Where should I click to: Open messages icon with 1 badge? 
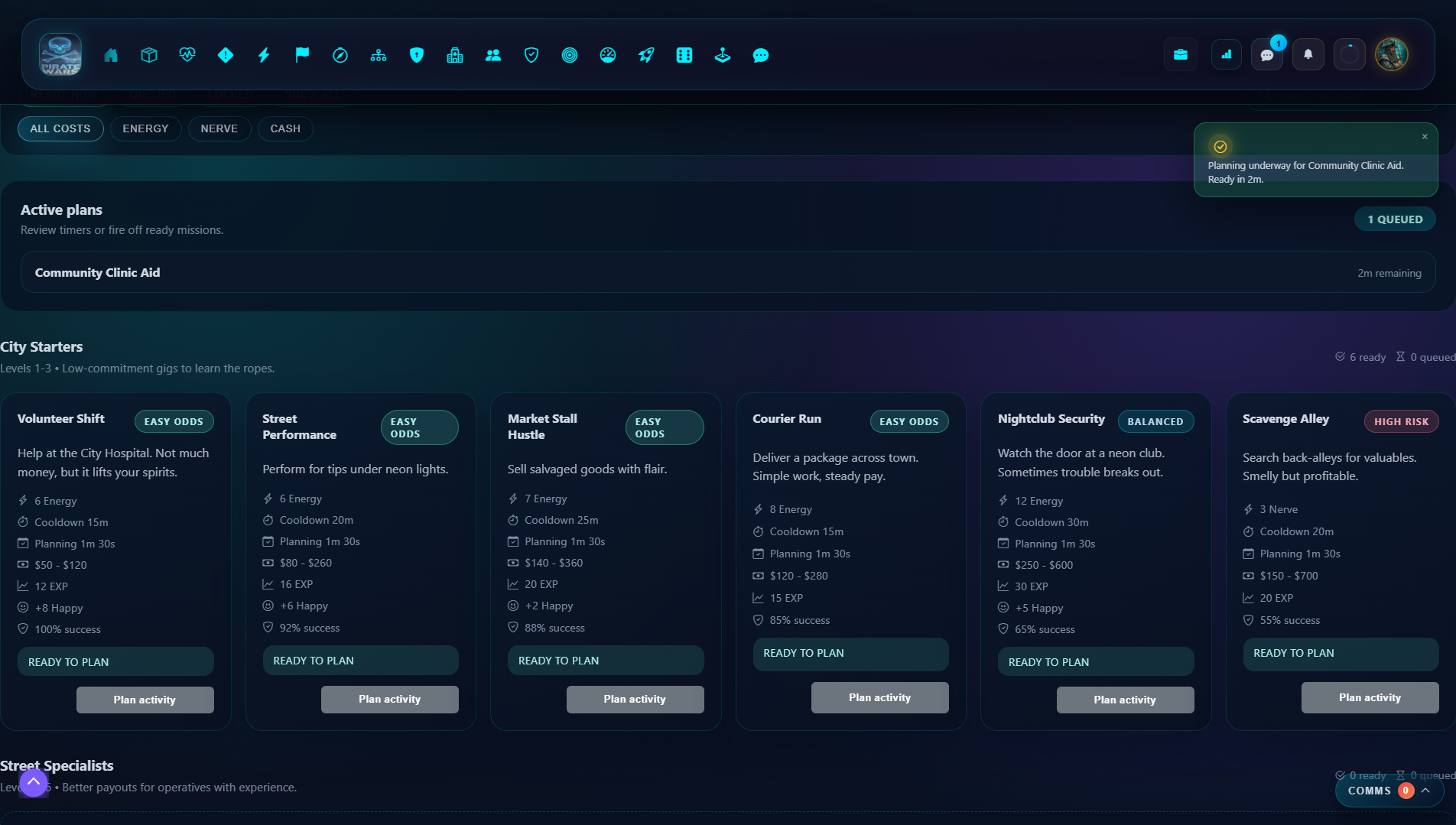click(1267, 55)
